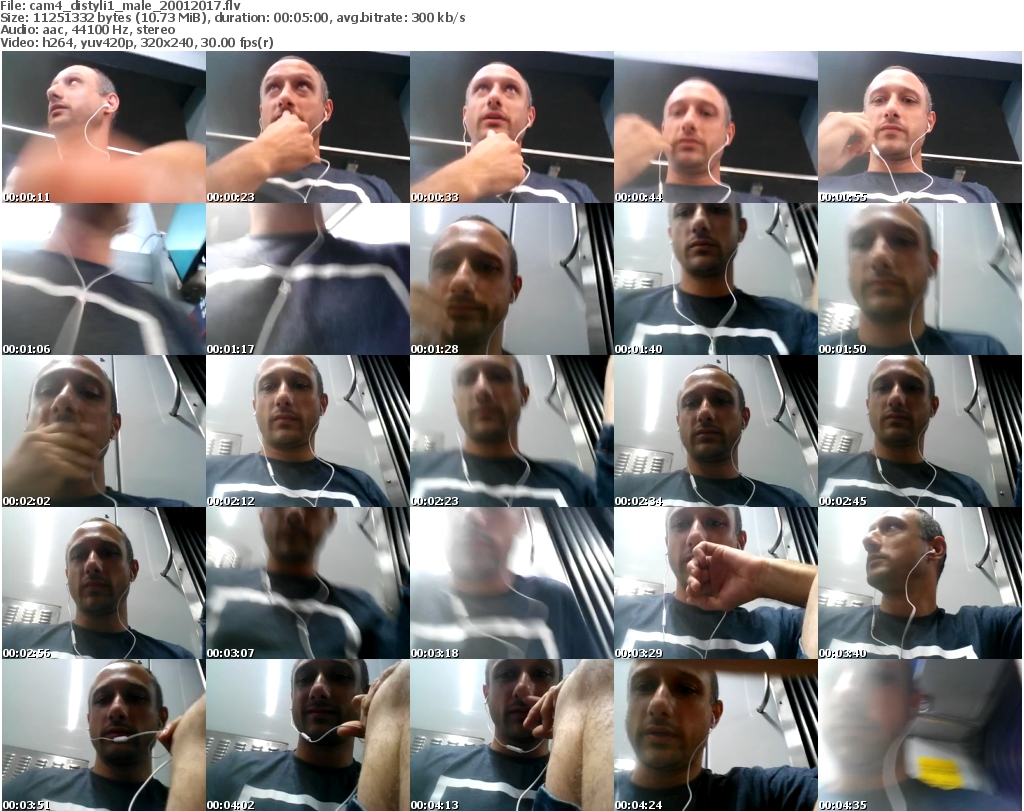Click the frame labeled 00:04:02
The image size is (1024, 811).
coord(308,735)
